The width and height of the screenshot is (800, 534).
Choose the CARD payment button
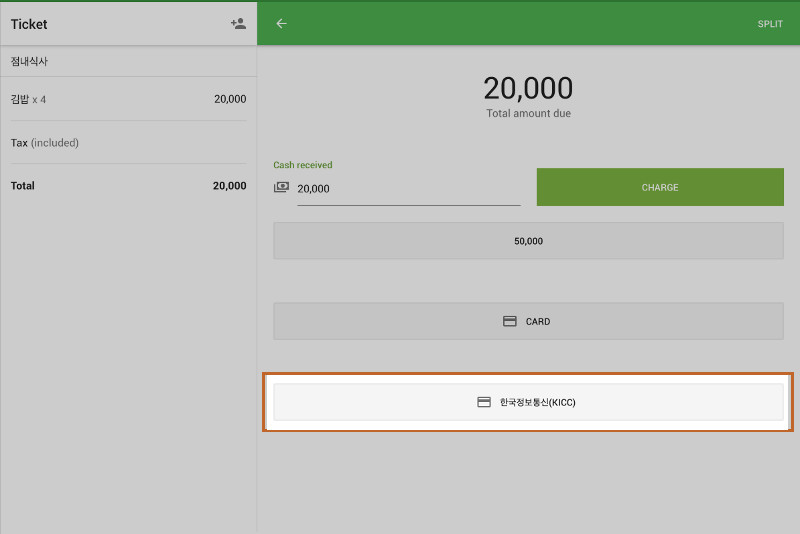point(528,321)
